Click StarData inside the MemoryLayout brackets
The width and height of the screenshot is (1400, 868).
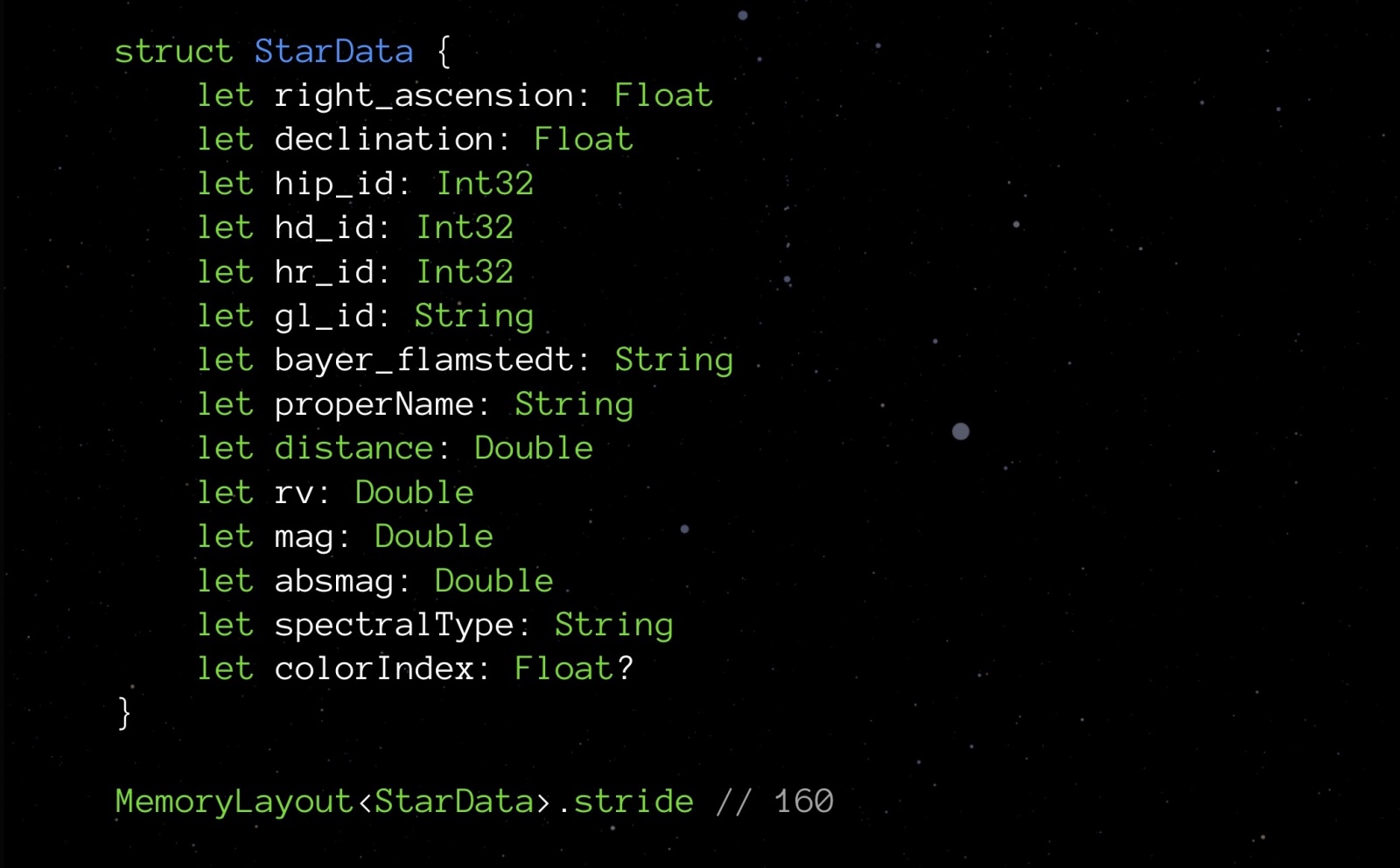click(454, 801)
